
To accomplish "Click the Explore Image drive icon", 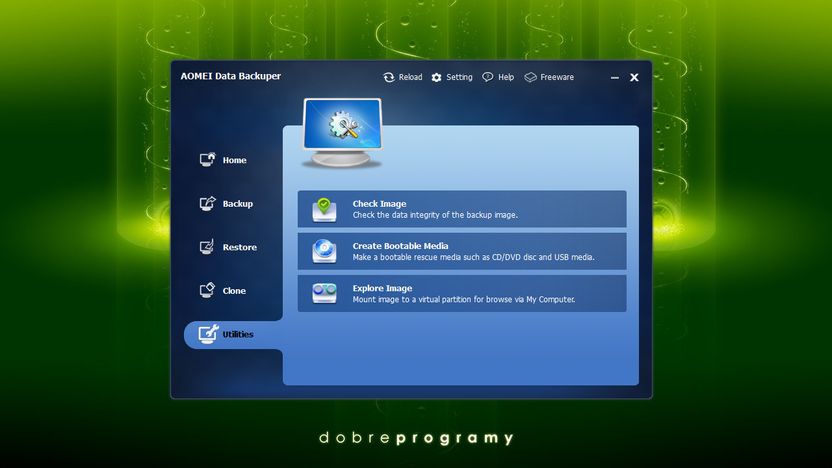I will click(x=324, y=293).
